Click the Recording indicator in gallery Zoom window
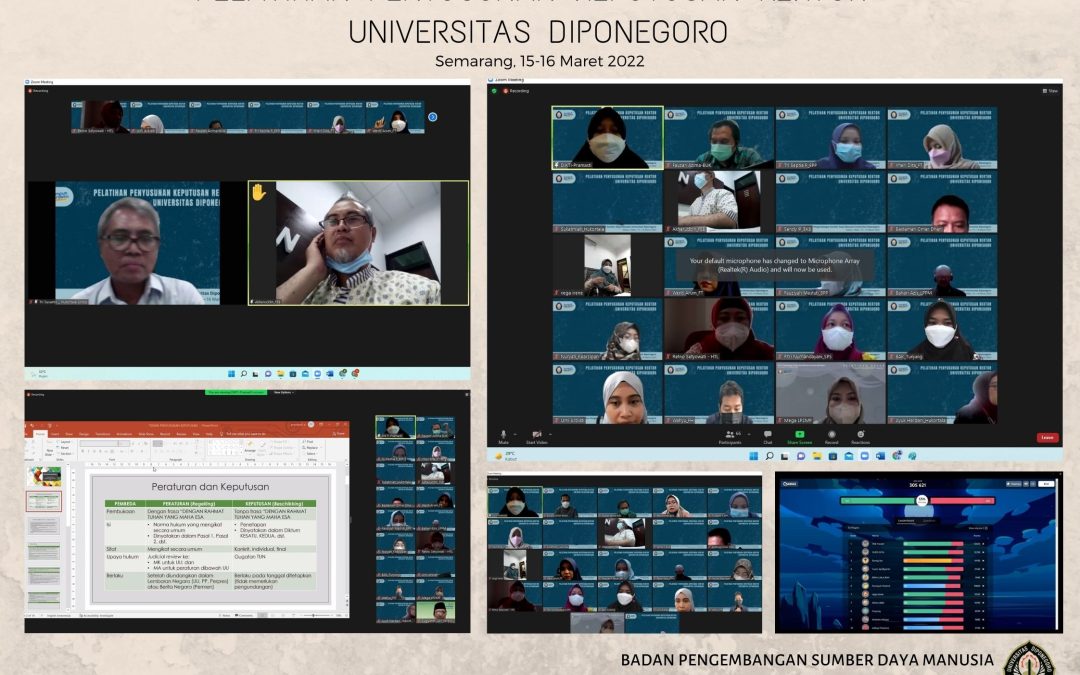The width and height of the screenshot is (1080, 675). point(517,91)
